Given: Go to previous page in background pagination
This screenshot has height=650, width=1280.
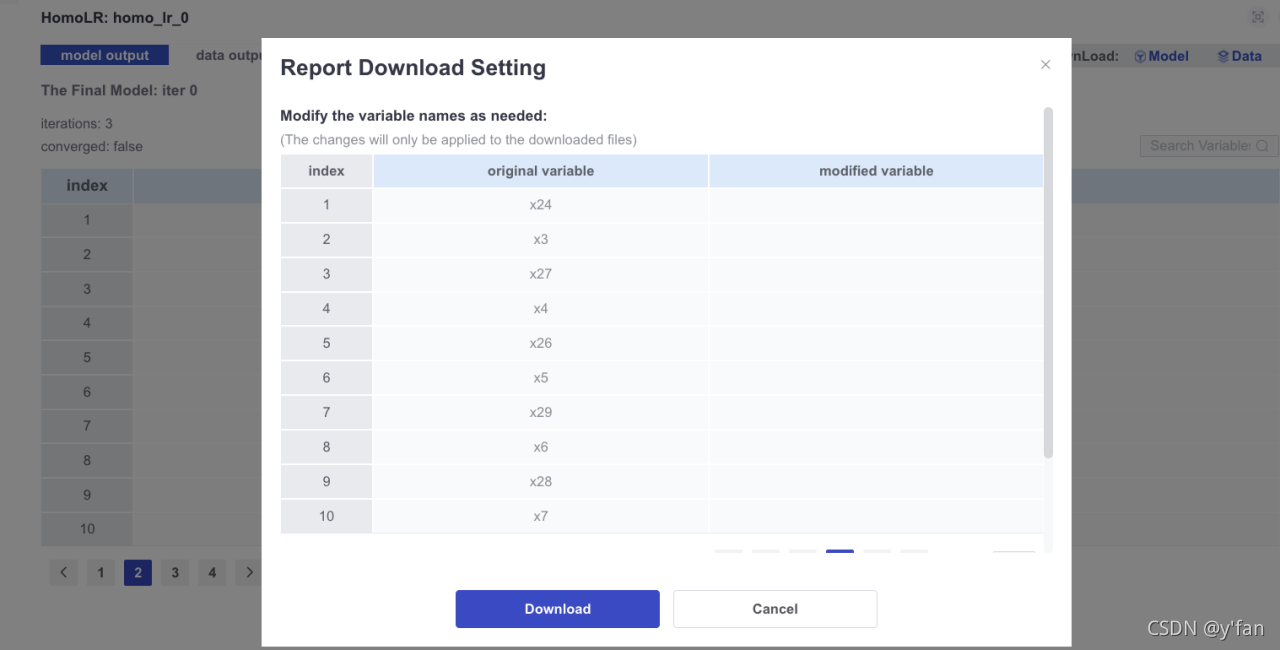Looking at the screenshot, I should [63, 573].
